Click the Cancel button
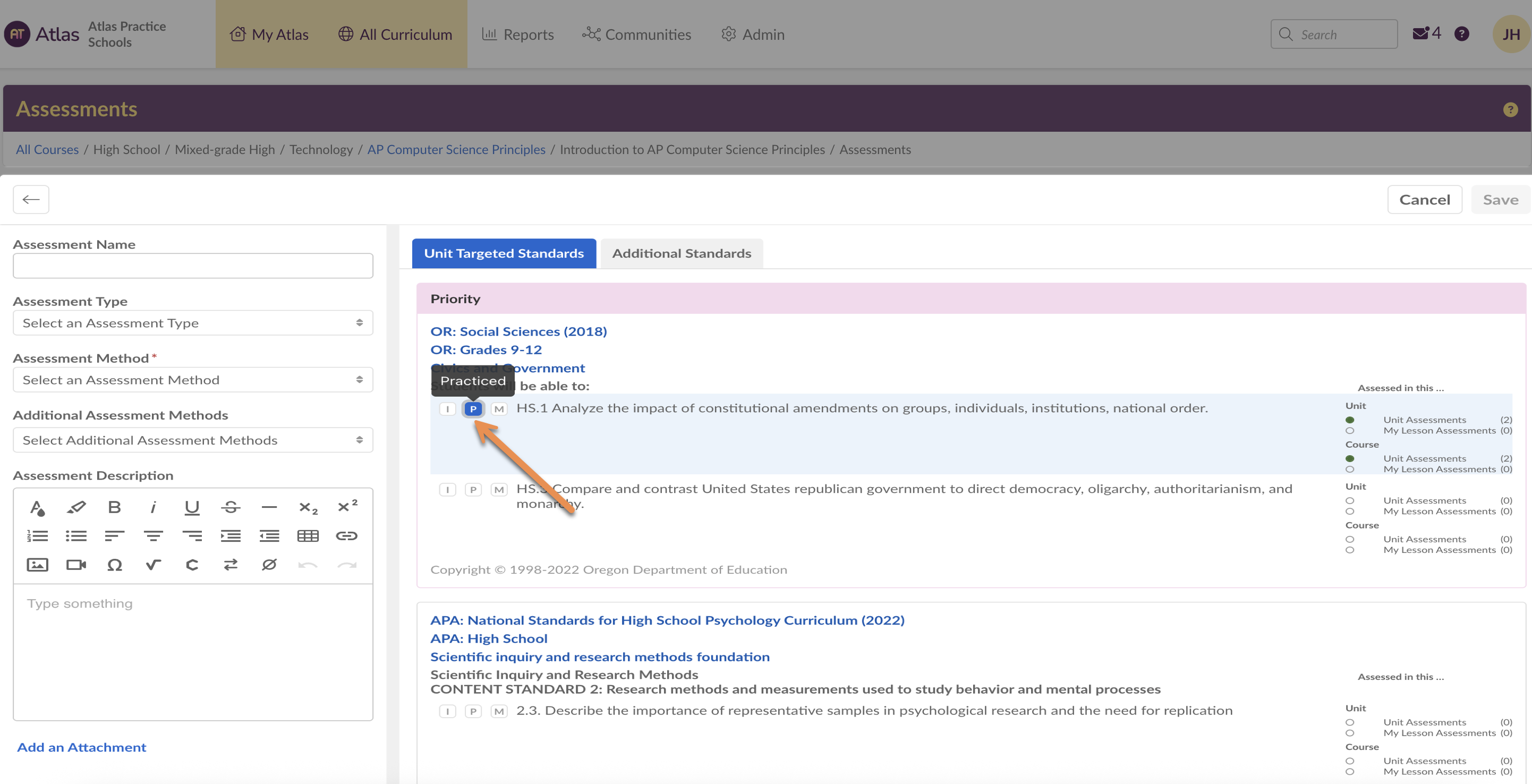 click(x=1424, y=200)
